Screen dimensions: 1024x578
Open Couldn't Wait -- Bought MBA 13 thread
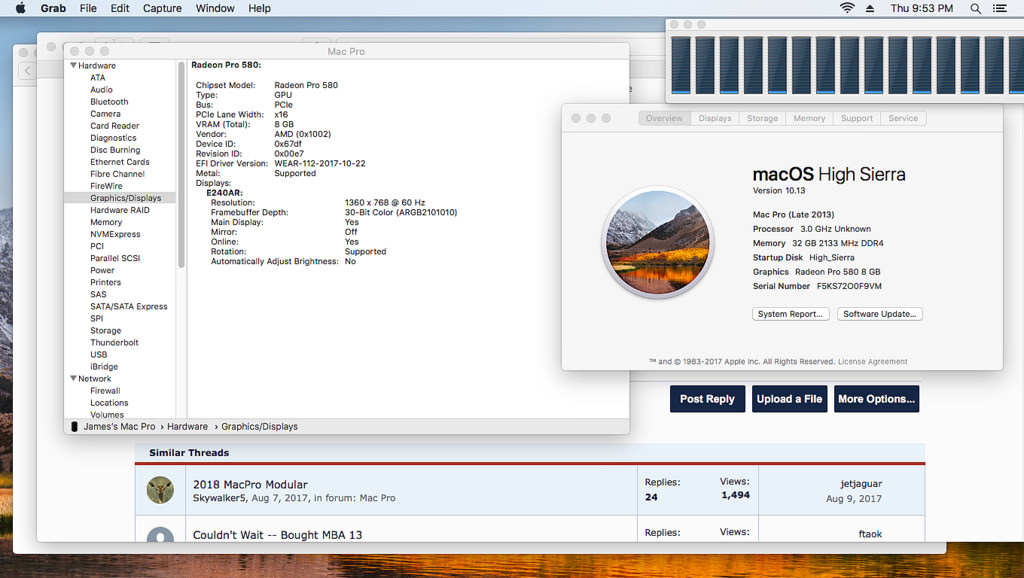tap(278, 535)
